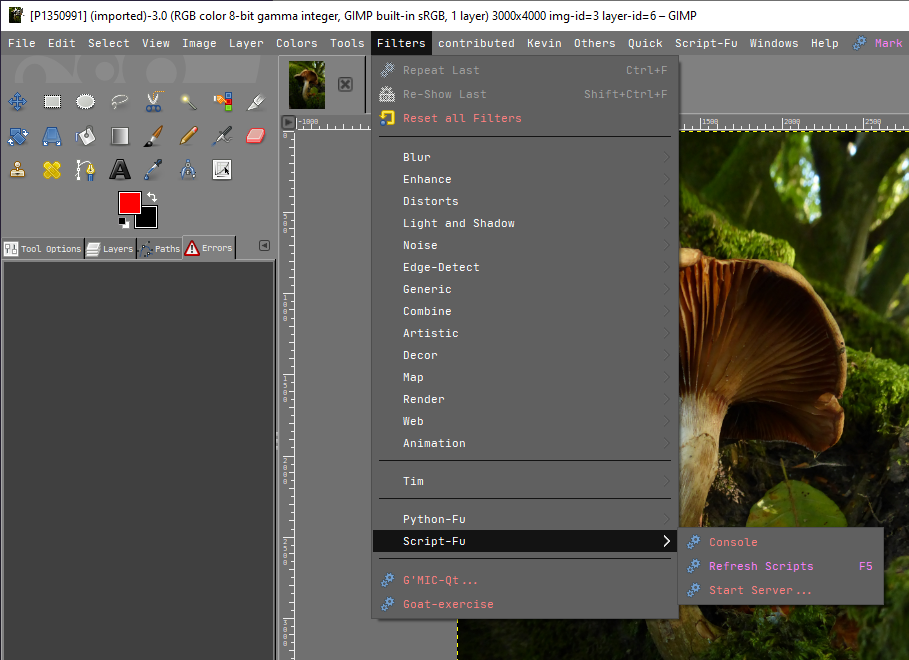Choose the Gradient tool

119,136
